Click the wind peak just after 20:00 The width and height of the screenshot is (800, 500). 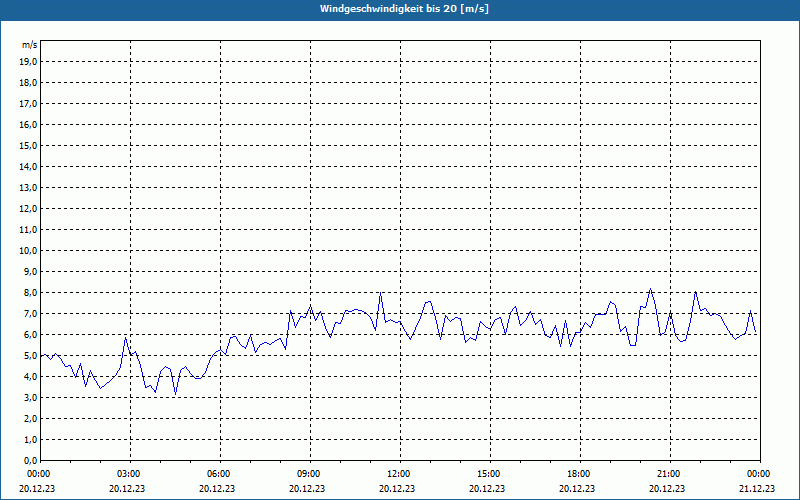click(x=650, y=289)
